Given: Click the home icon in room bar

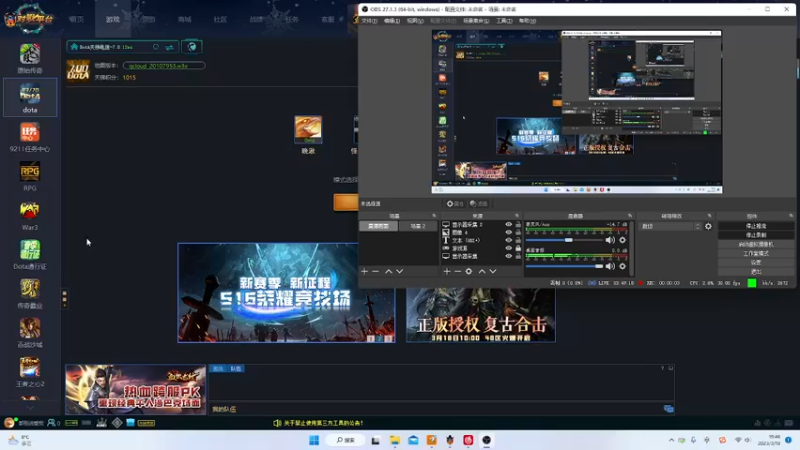Looking at the screenshot, I should point(74,47).
